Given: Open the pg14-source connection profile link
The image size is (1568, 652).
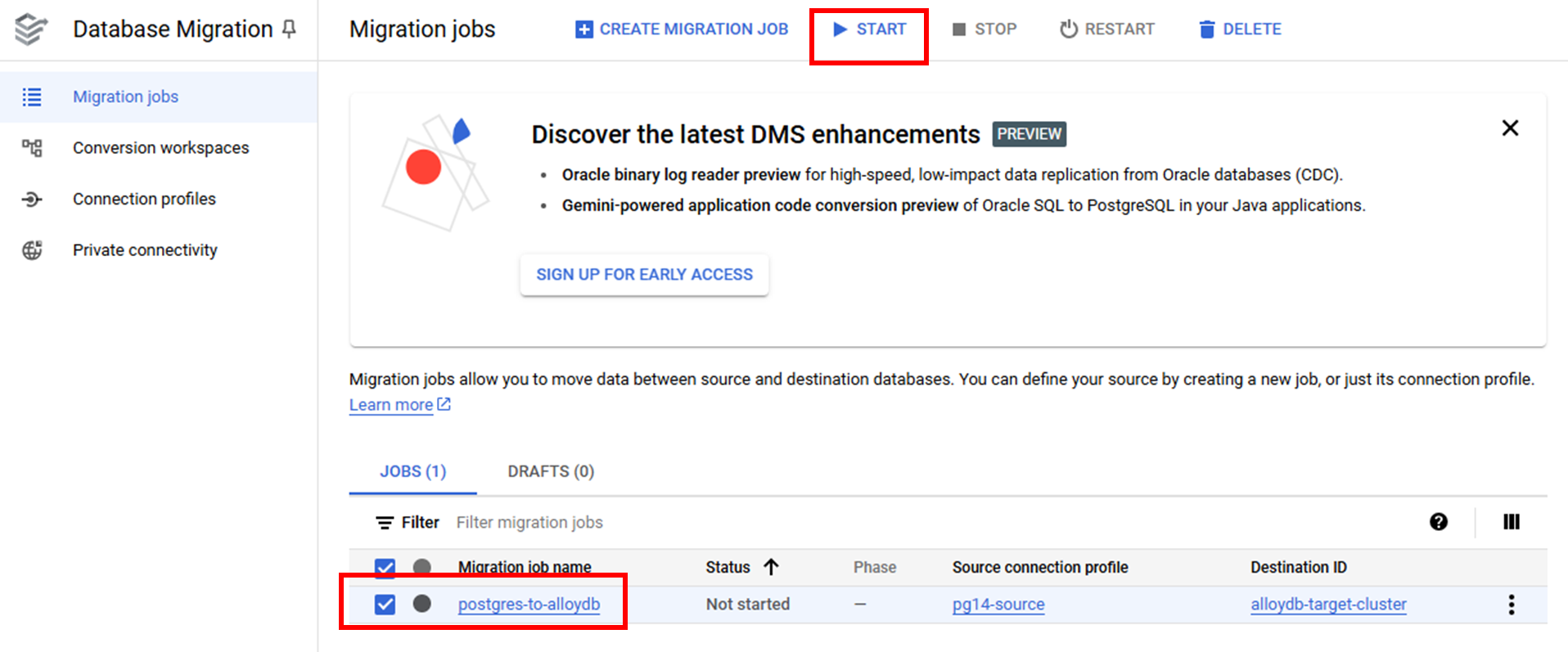Looking at the screenshot, I should 998,605.
